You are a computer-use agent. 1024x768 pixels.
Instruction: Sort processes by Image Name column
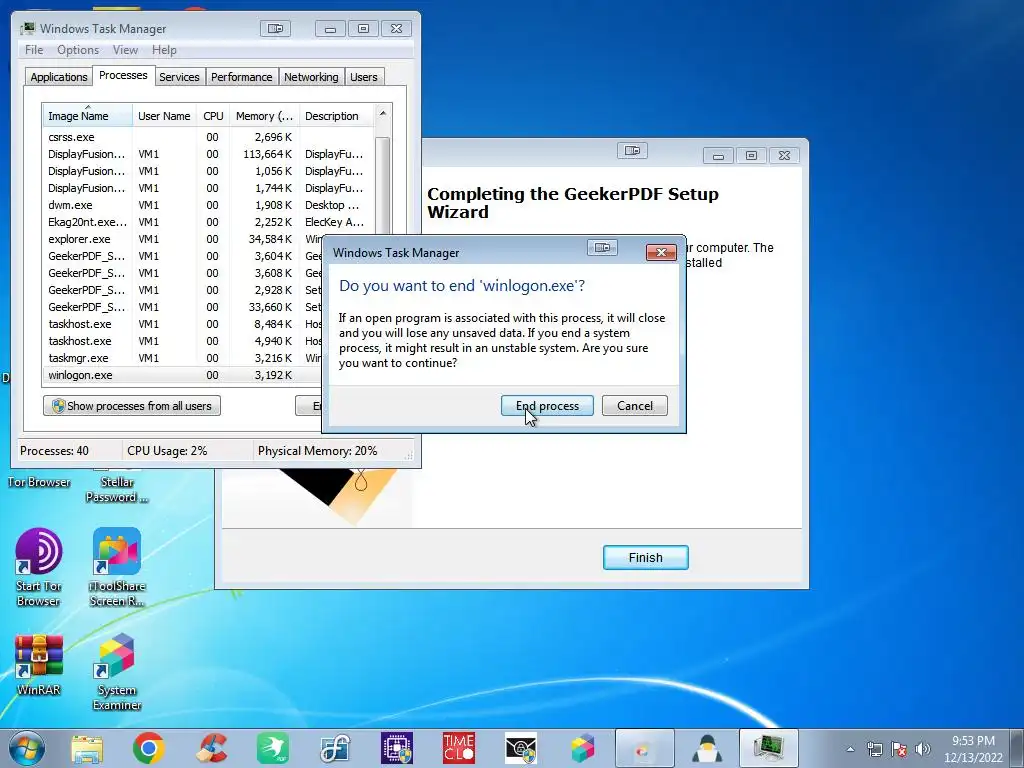[88, 116]
